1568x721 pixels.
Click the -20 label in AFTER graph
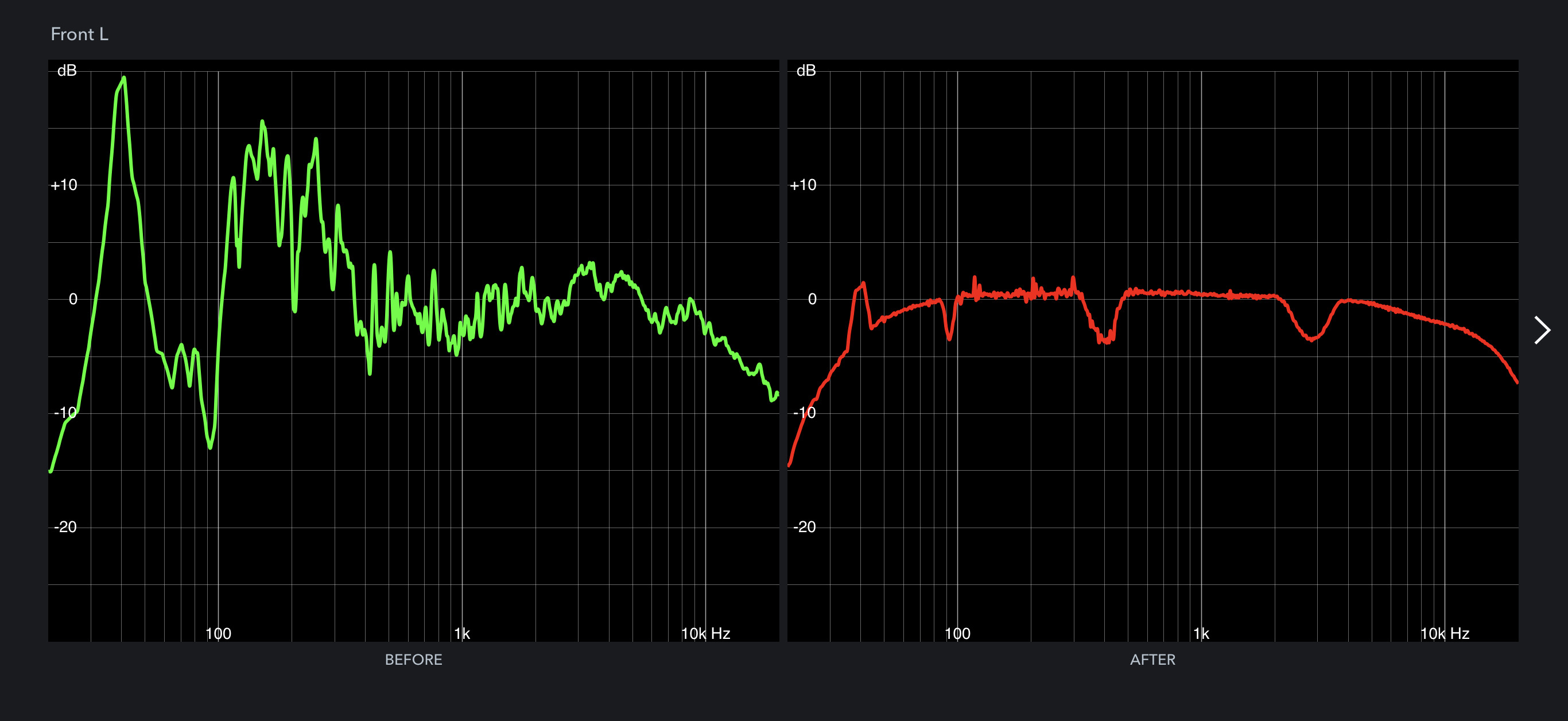(804, 527)
